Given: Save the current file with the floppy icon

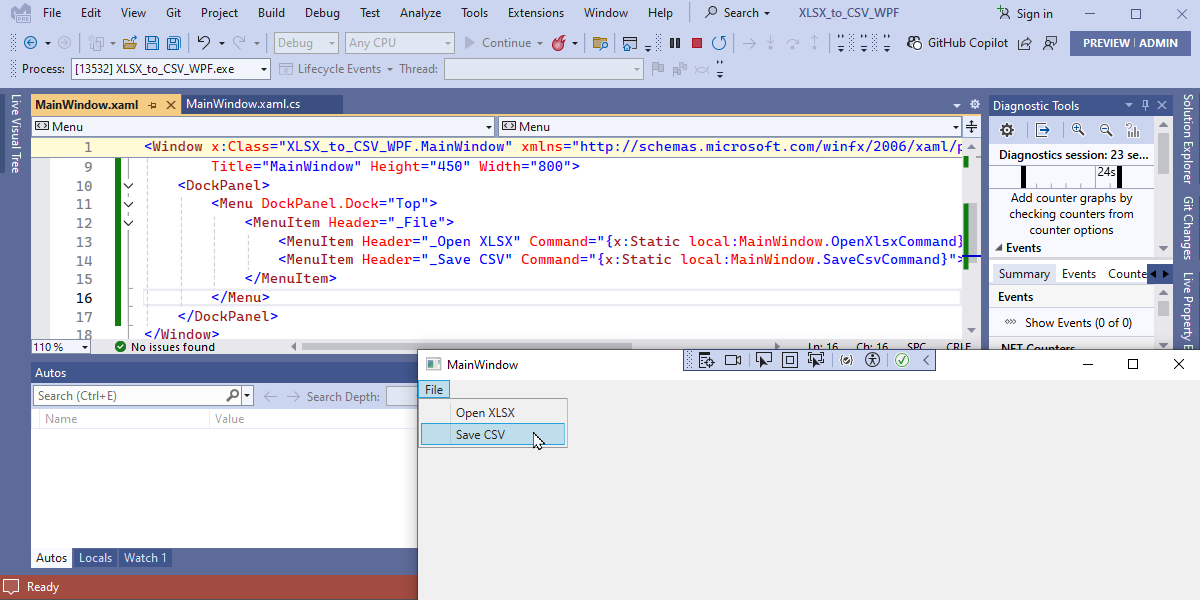Looking at the screenshot, I should [x=152, y=43].
